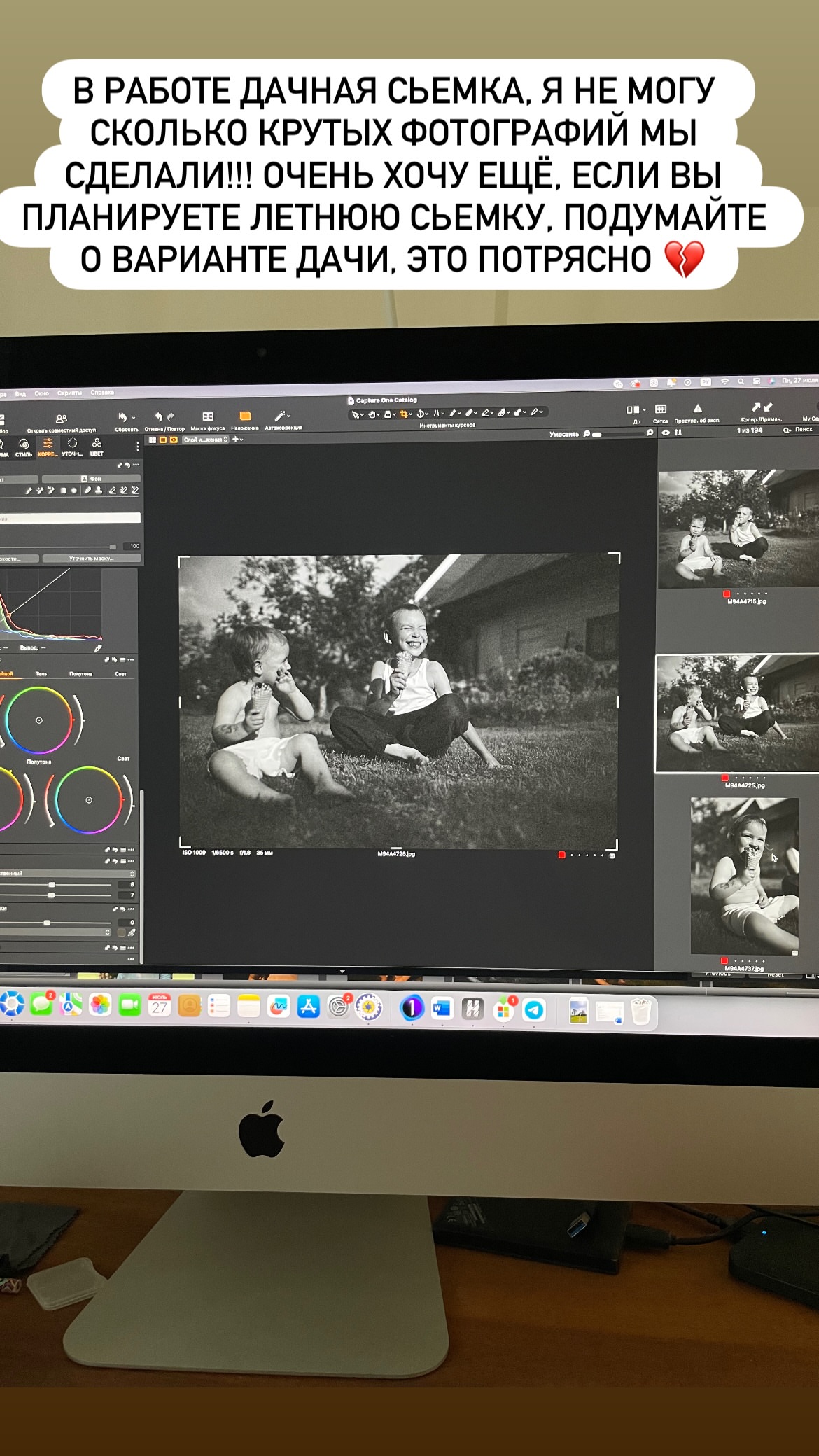
Task: Open the share access (Открыть совместный доступ) icon
Action: pyautogui.click(x=62, y=419)
